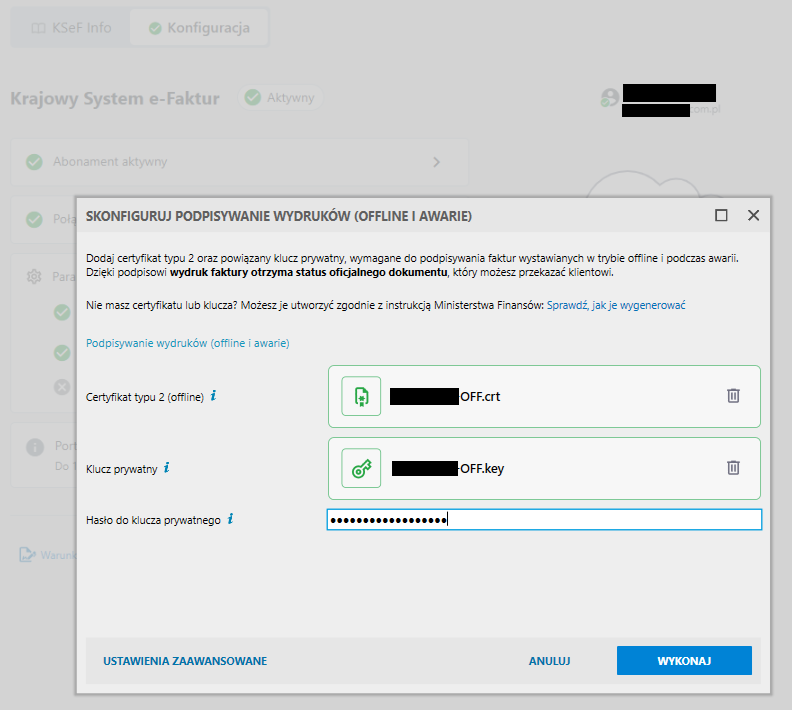This screenshot has height=710, width=792.
Task: Delete the uploaded OFF.crt certificate file
Action: 733,396
